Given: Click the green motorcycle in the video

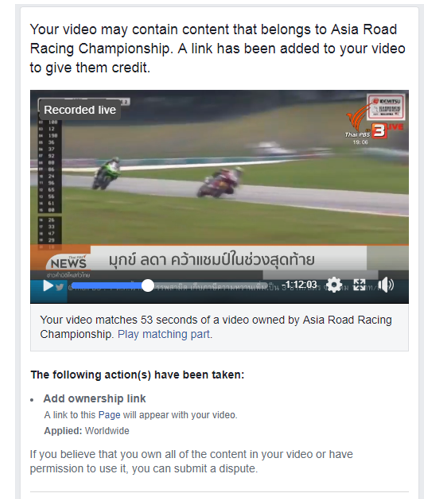Looking at the screenshot, I should pyautogui.click(x=107, y=173).
